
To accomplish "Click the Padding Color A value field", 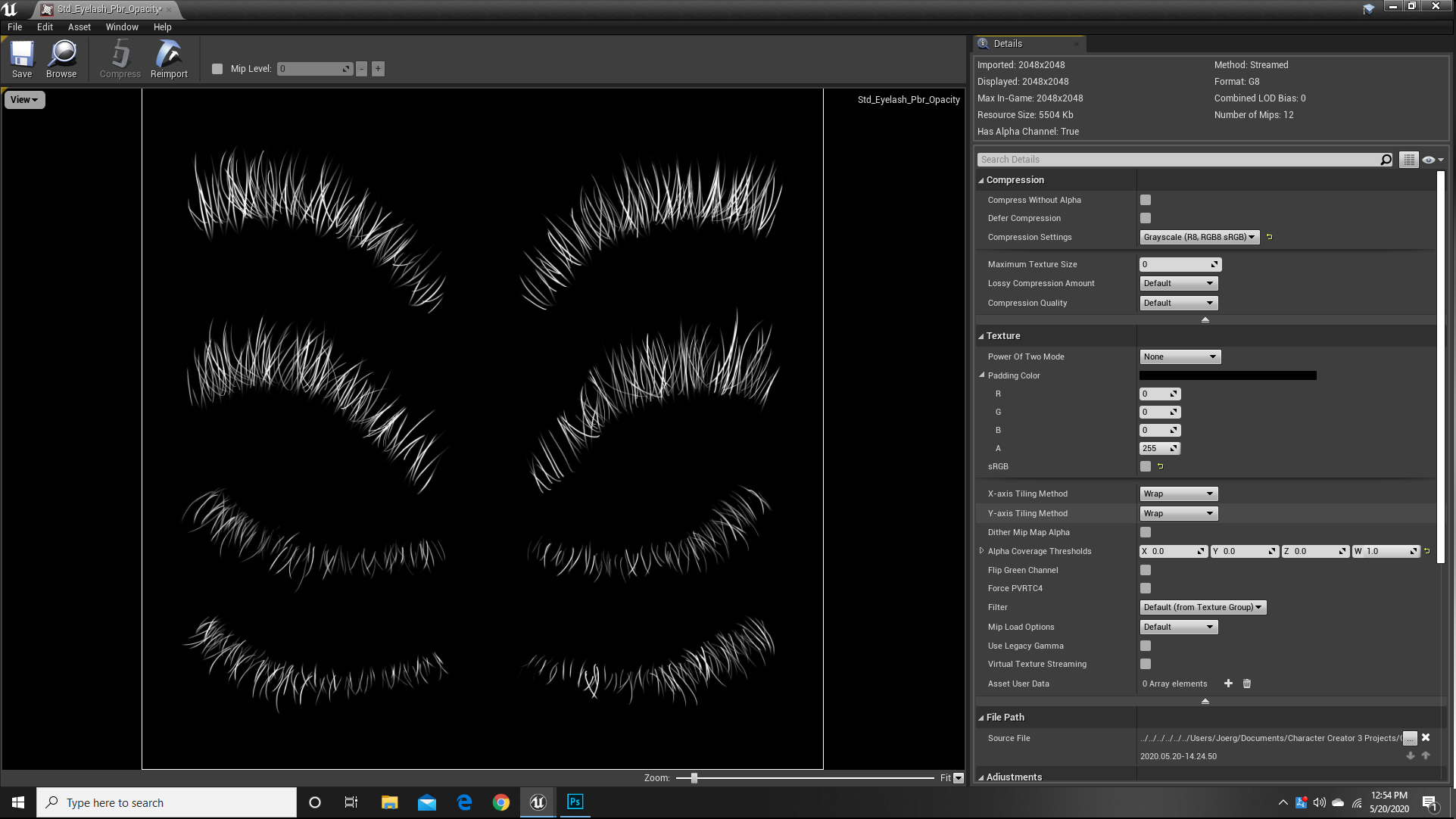I will 1159,448.
